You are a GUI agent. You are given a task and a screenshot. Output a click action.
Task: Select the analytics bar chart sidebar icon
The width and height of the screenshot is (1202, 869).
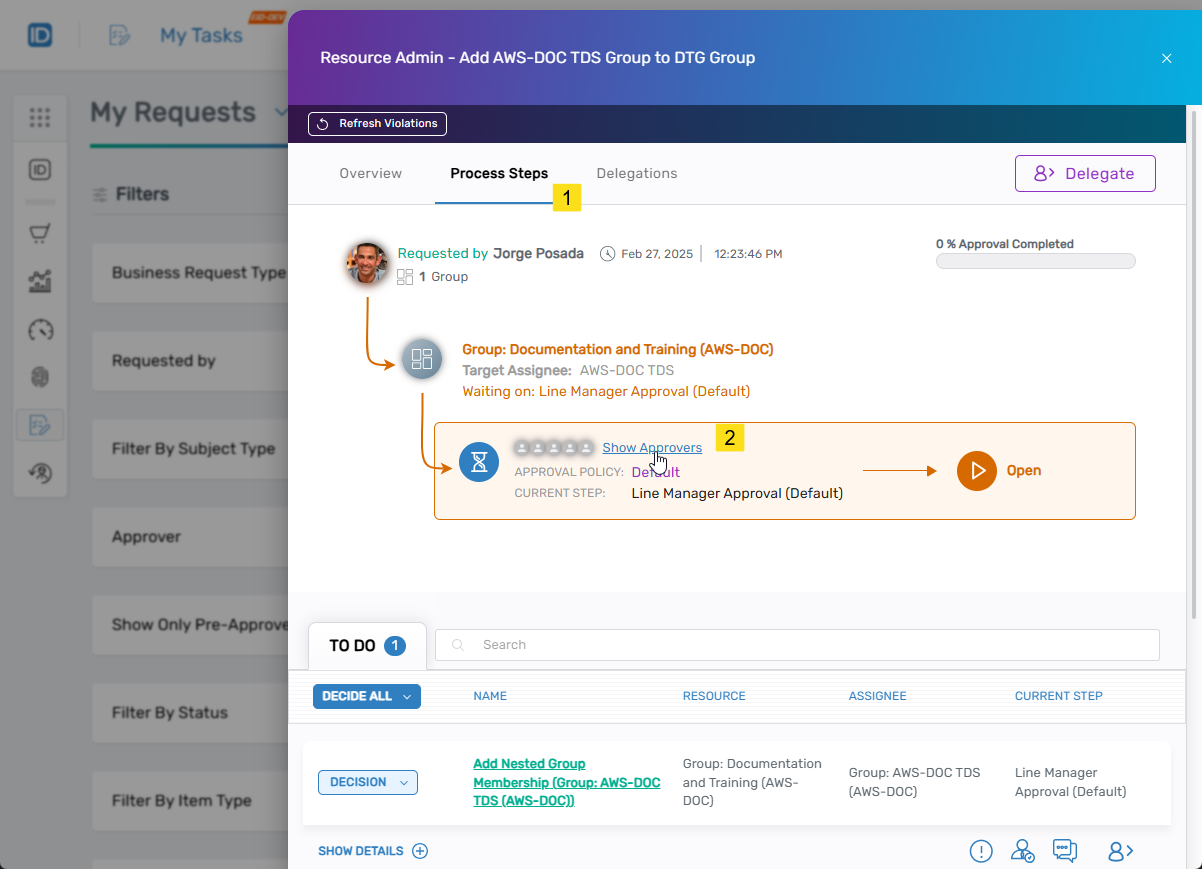pos(40,281)
